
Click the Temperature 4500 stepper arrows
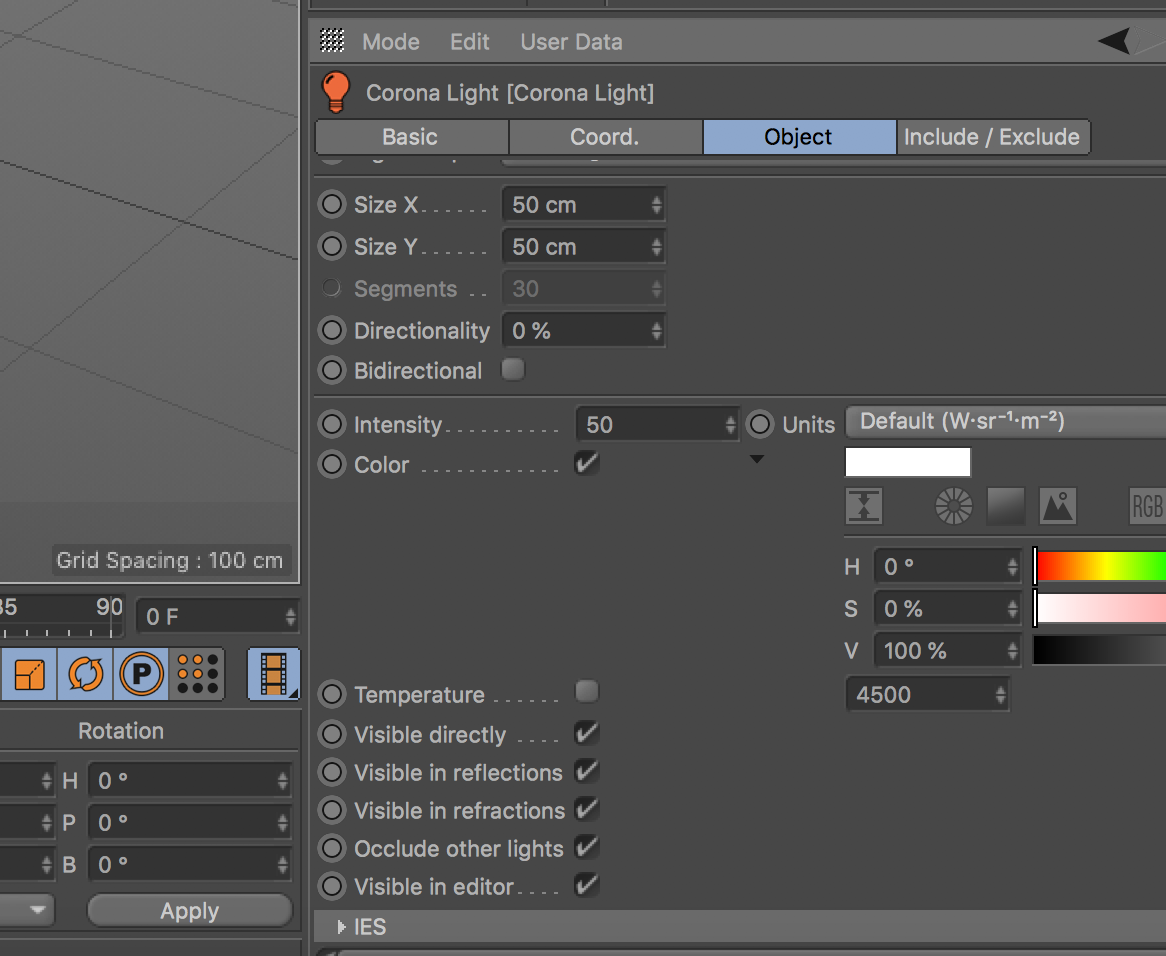tap(1000, 695)
